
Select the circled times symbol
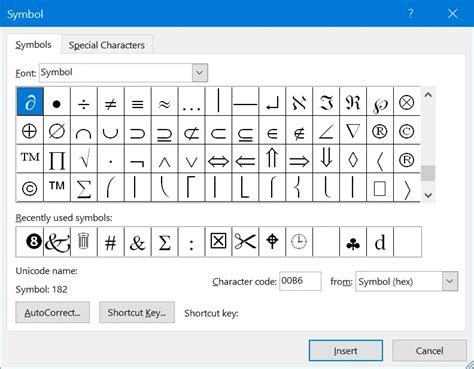(x=407, y=102)
